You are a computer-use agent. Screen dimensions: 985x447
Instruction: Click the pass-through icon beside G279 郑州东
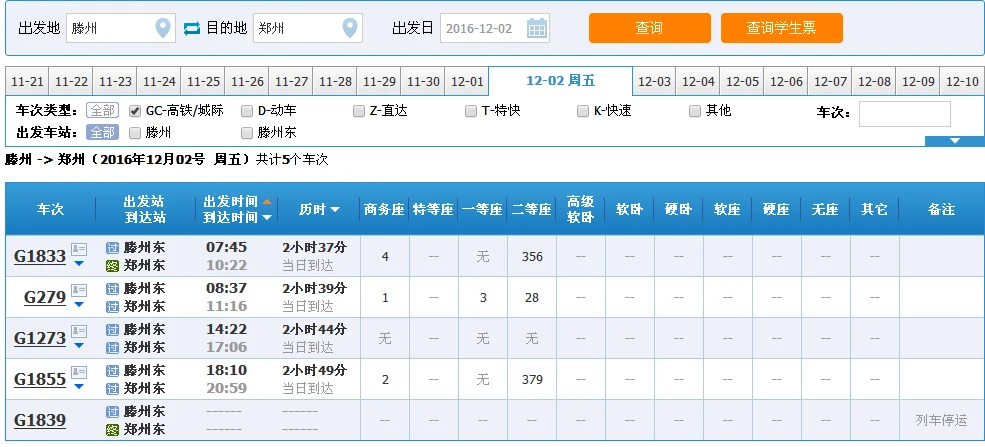[112, 306]
